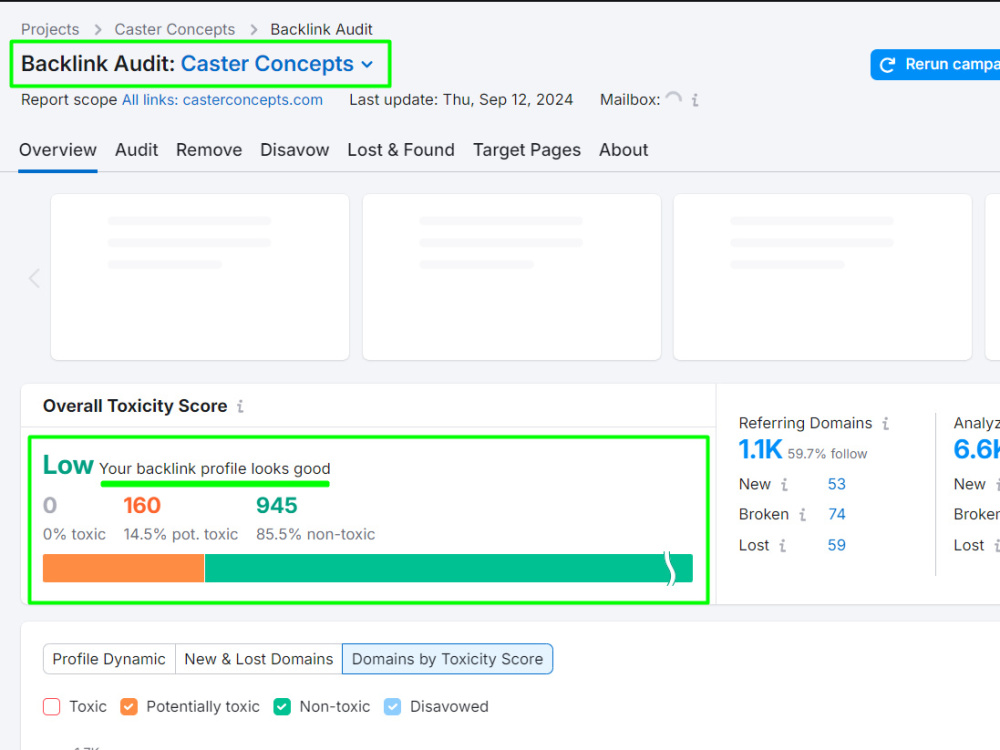Image resolution: width=1000 pixels, height=750 pixels.
Task: Switch to the Target Pages tab
Action: (527, 150)
